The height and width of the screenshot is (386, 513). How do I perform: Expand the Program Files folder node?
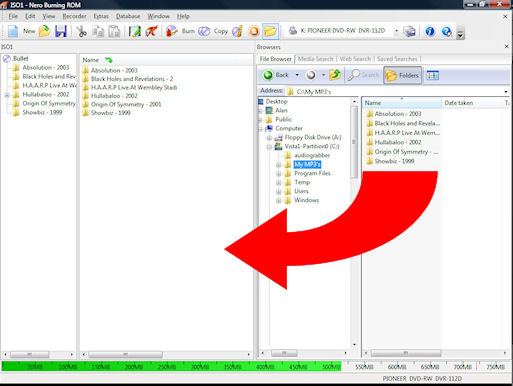[279, 174]
